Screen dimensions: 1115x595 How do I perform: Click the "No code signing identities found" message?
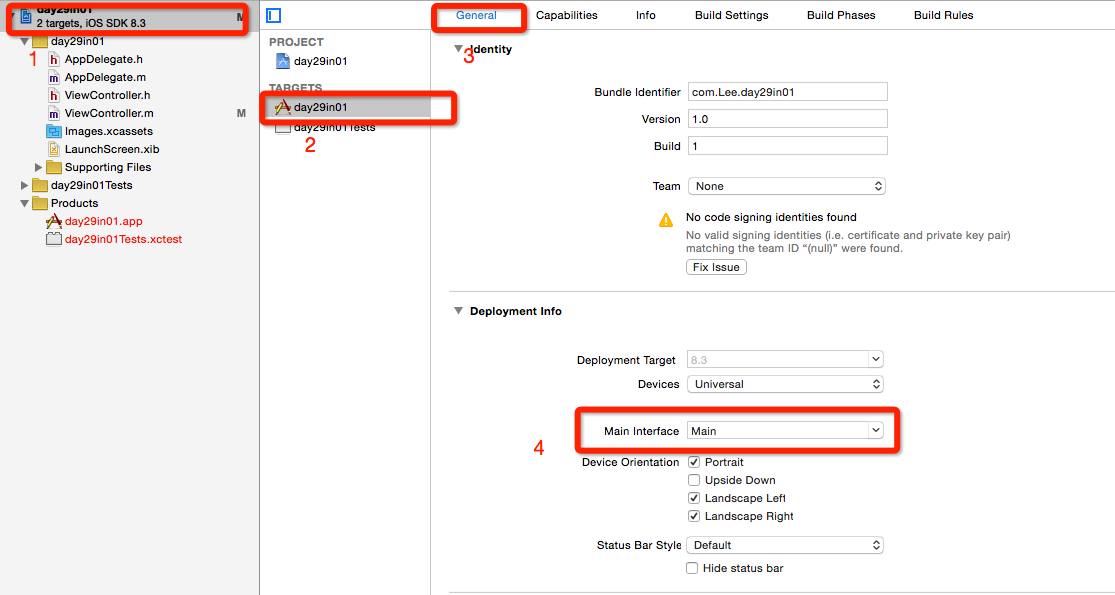tap(771, 217)
